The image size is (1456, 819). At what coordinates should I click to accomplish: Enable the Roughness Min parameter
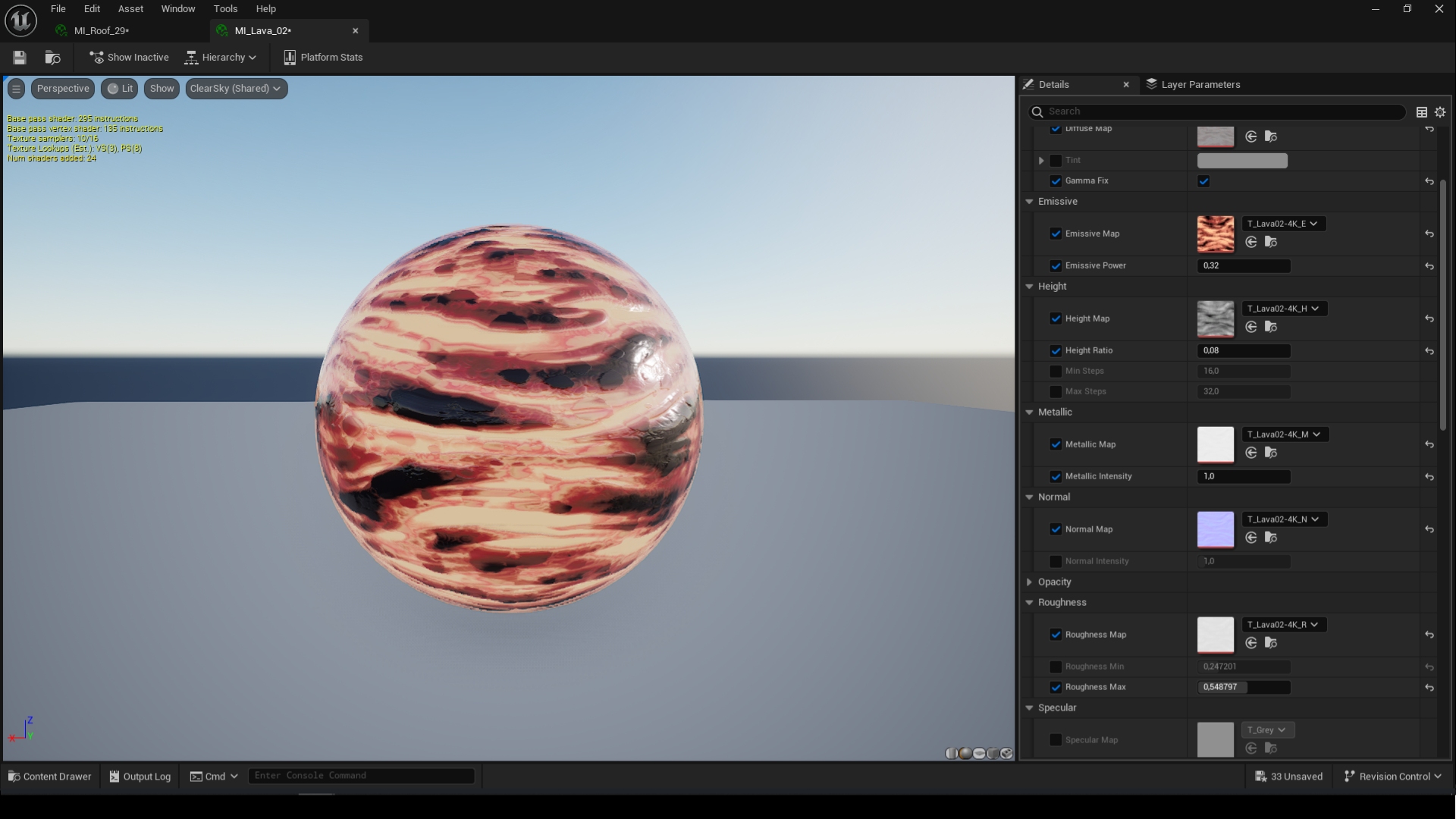point(1056,667)
